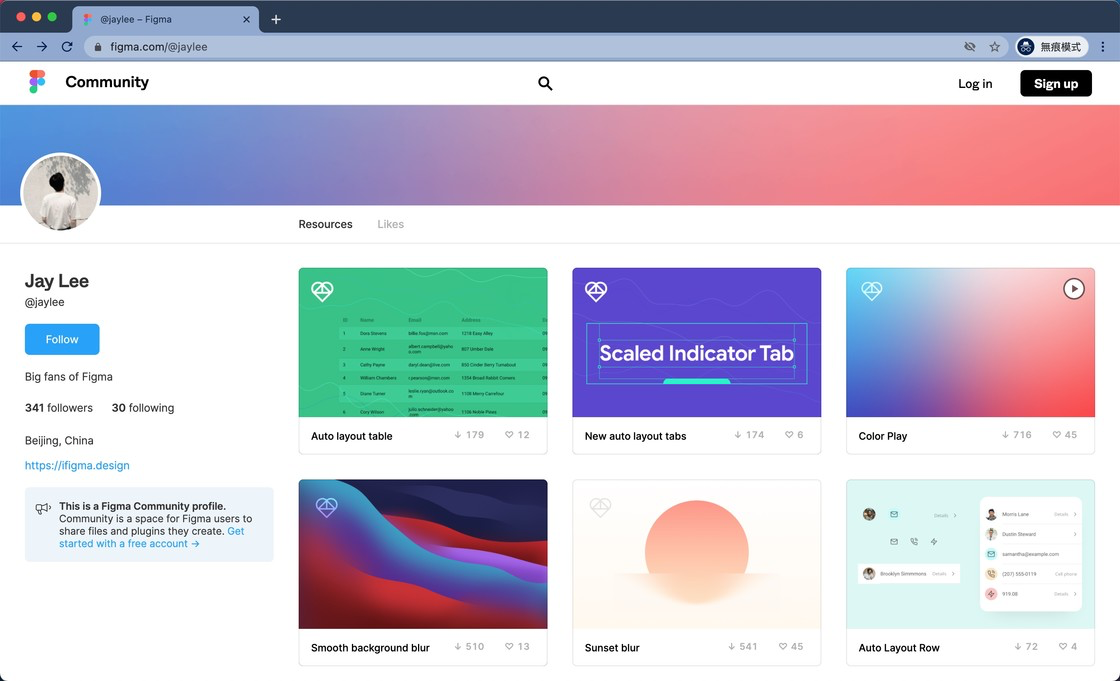This screenshot has height=681, width=1120.
Task: Like the Auto Layout Row file
Action: 1063,646
